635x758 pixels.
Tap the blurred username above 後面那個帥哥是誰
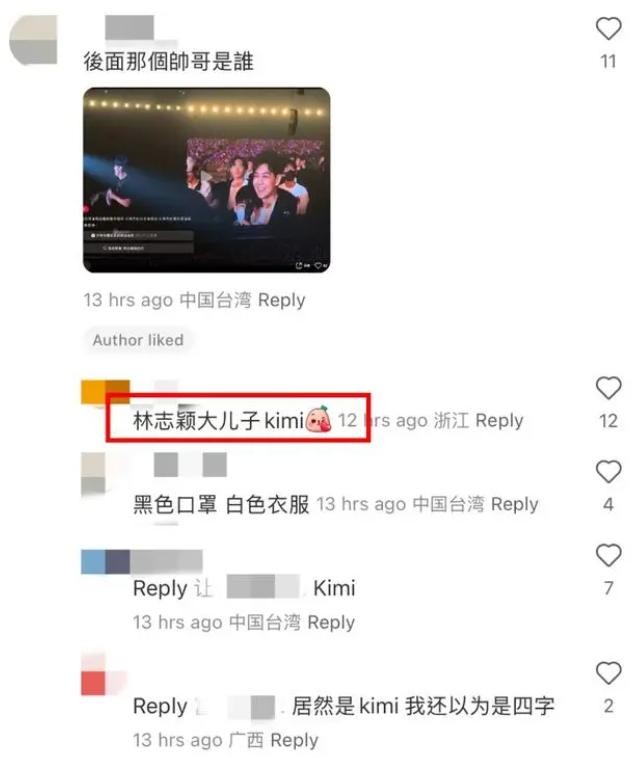click(x=130, y=28)
